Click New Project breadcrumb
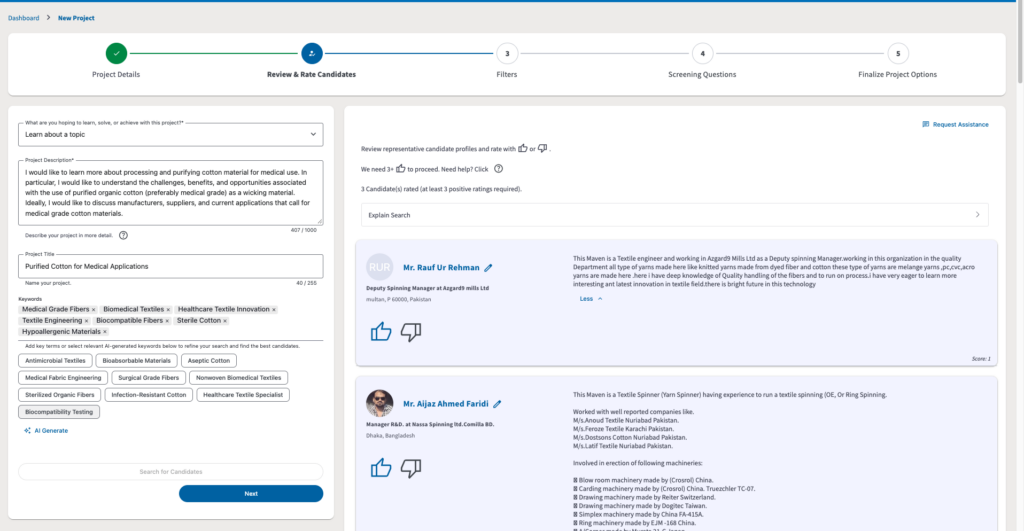Viewport: 1024px width, 531px height. [x=76, y=18]
